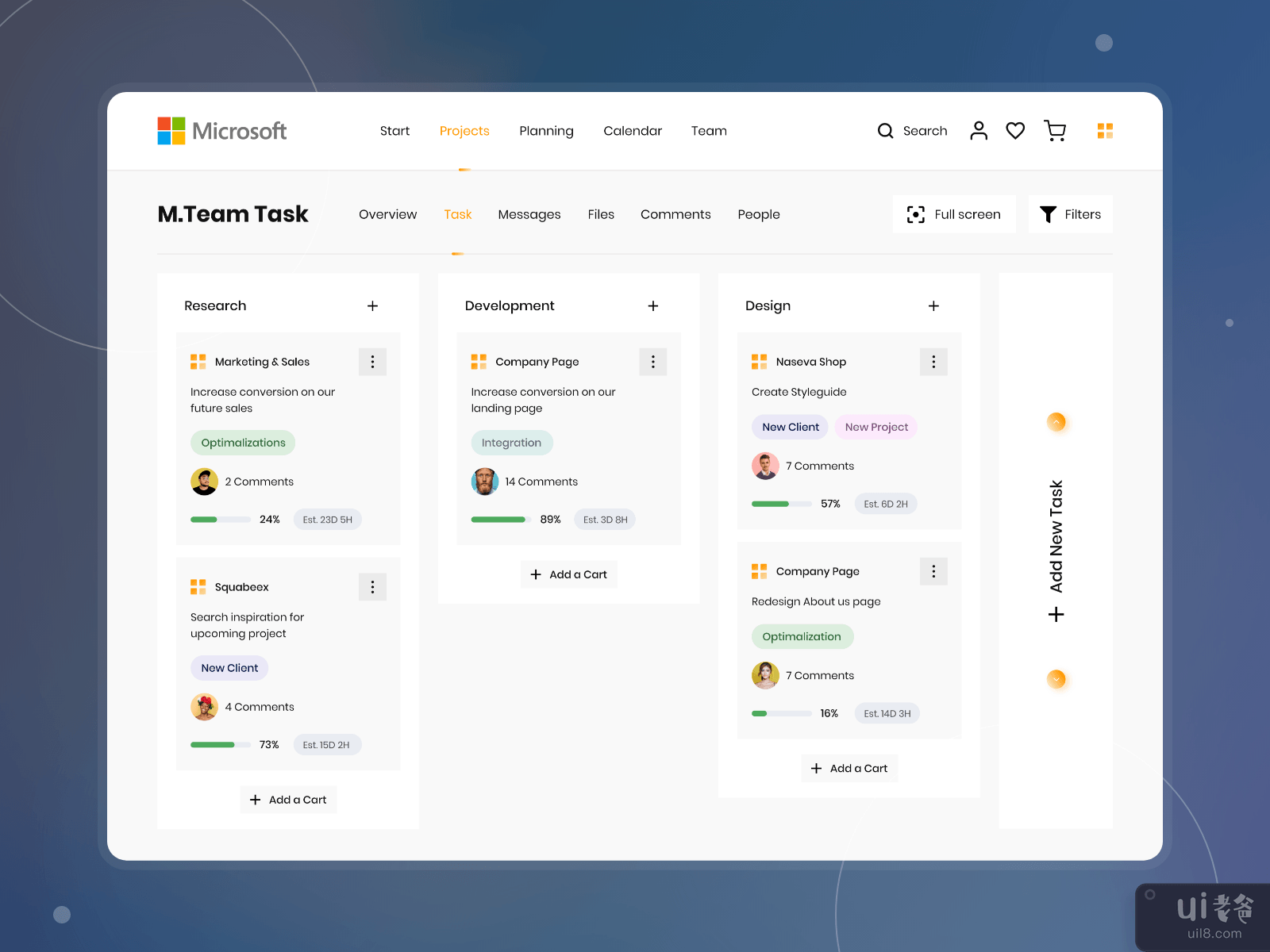The width and height of the screenshot is (1270, 952).
Task: Click Add a Cart under Development
Action: point(568,574)
